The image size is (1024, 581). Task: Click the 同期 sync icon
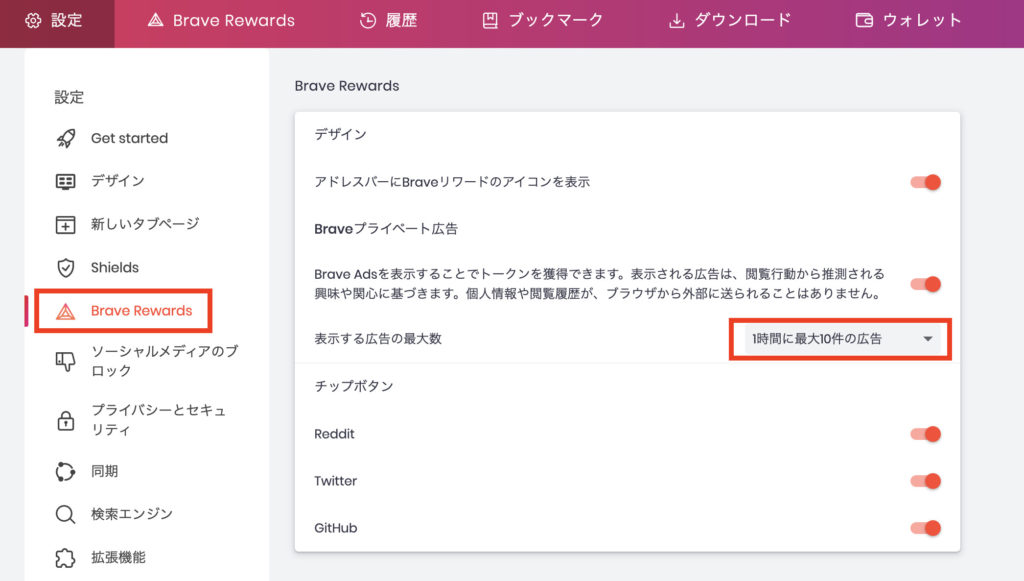click(x=65, y=471)
